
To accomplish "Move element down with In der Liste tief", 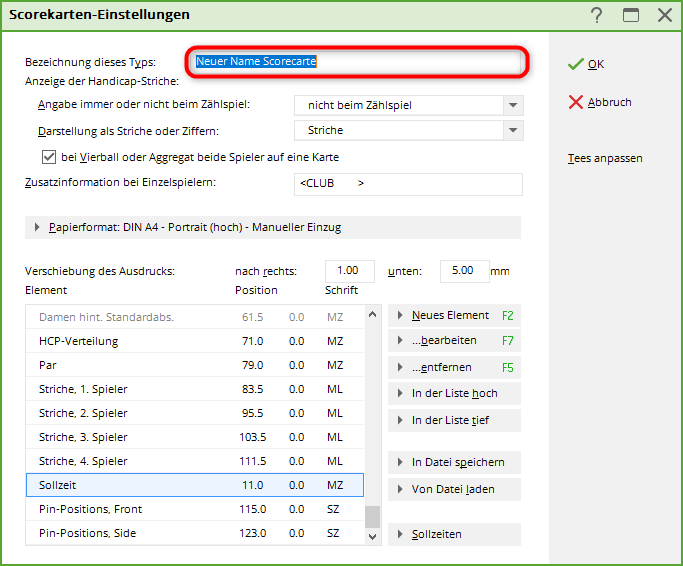I will pos(453,420).
